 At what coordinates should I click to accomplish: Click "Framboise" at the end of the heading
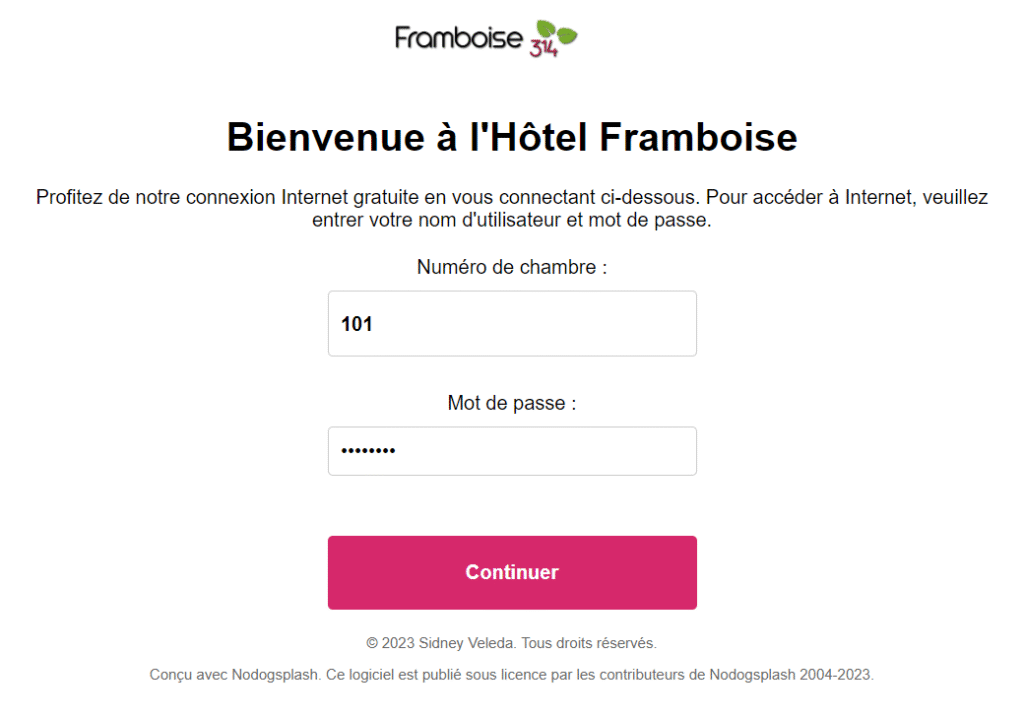[698, 137]
